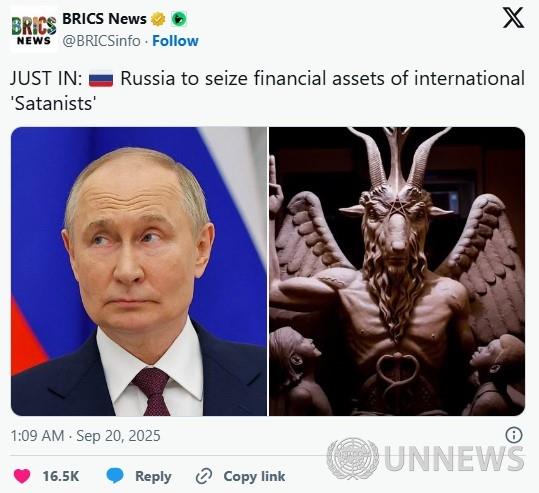This screenshot has height=493, width=539.
Task: Click the blue reply bubble icon
Action: 115,476
